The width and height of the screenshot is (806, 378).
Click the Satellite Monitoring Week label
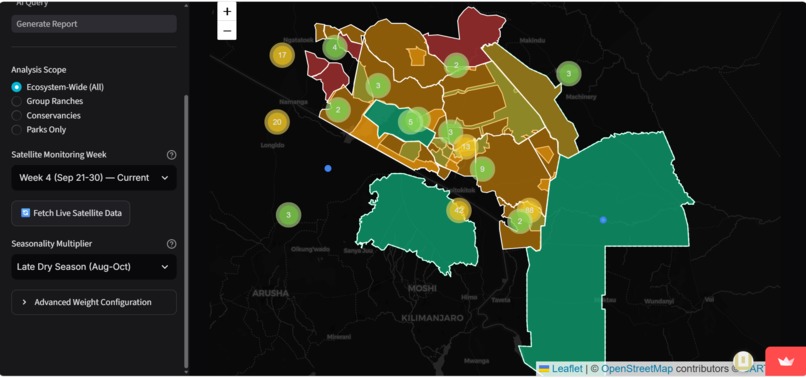[x=59, y=155]
